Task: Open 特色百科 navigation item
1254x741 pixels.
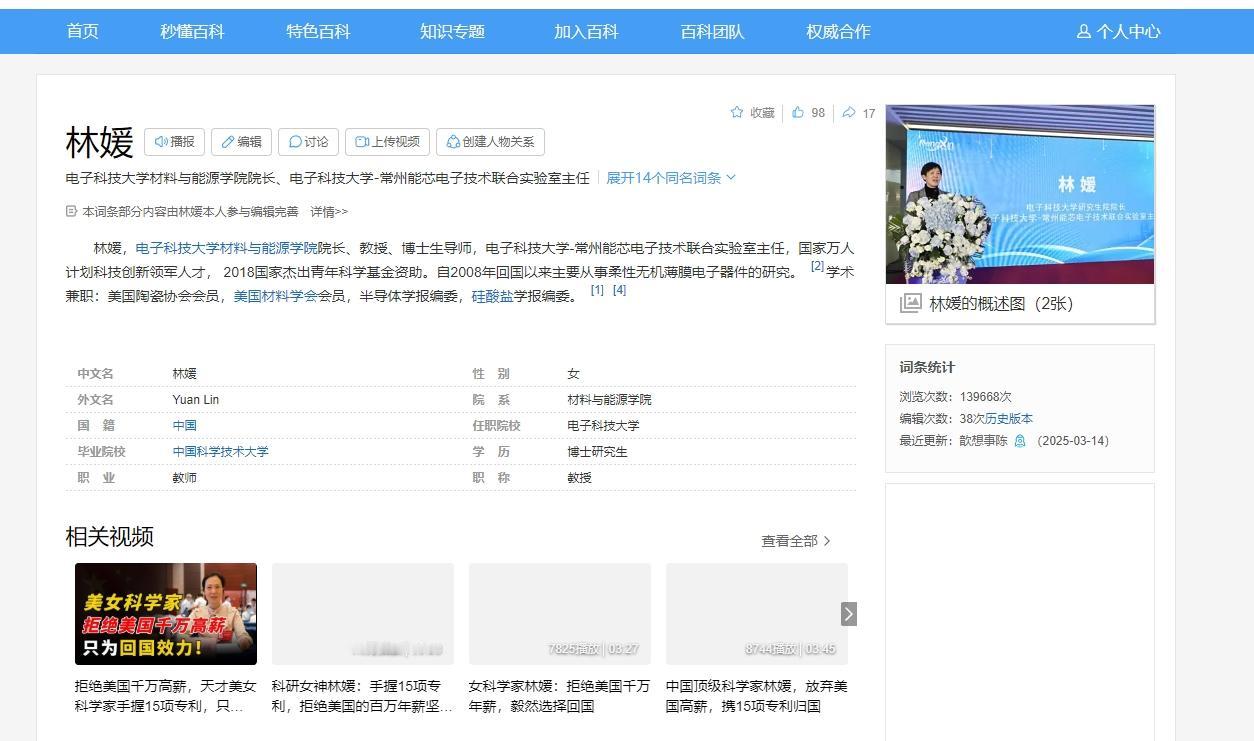Action: click(318, 32)
